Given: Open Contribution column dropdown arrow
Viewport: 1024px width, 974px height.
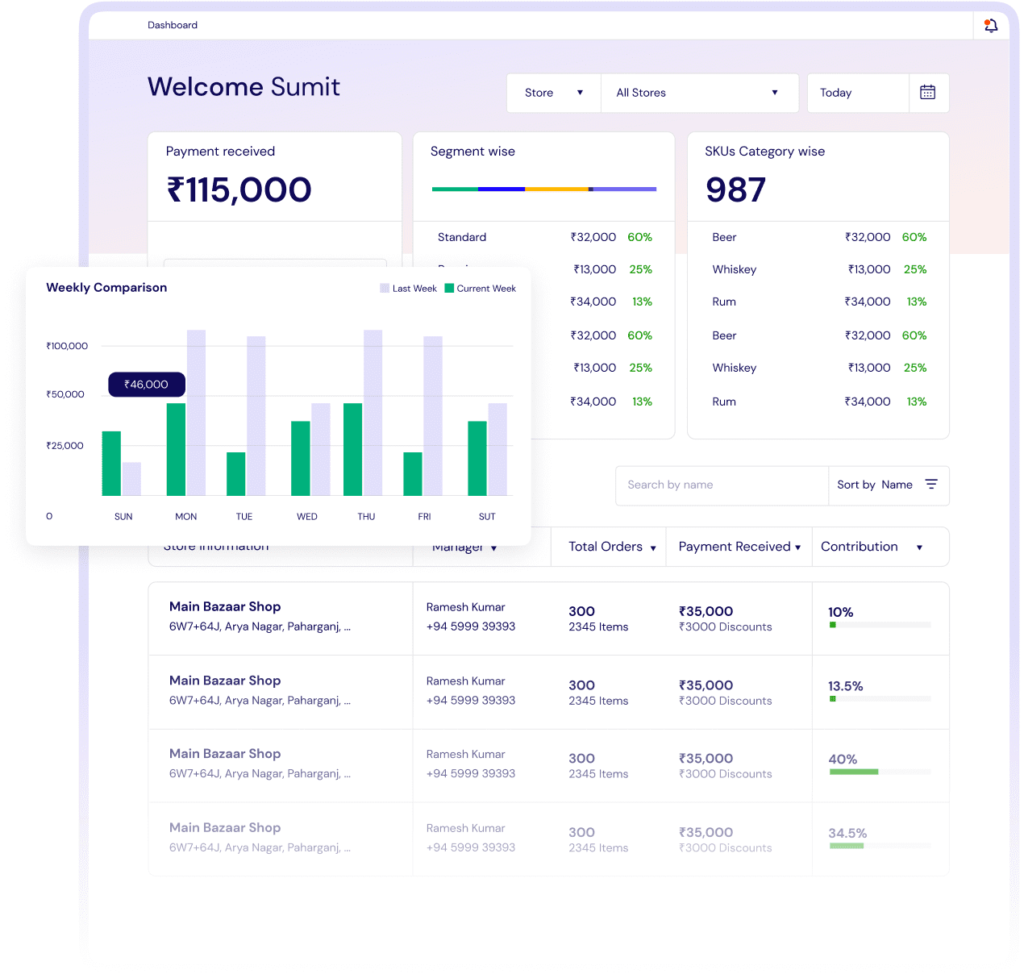Looking at the screenshot, I should [918, 548].
